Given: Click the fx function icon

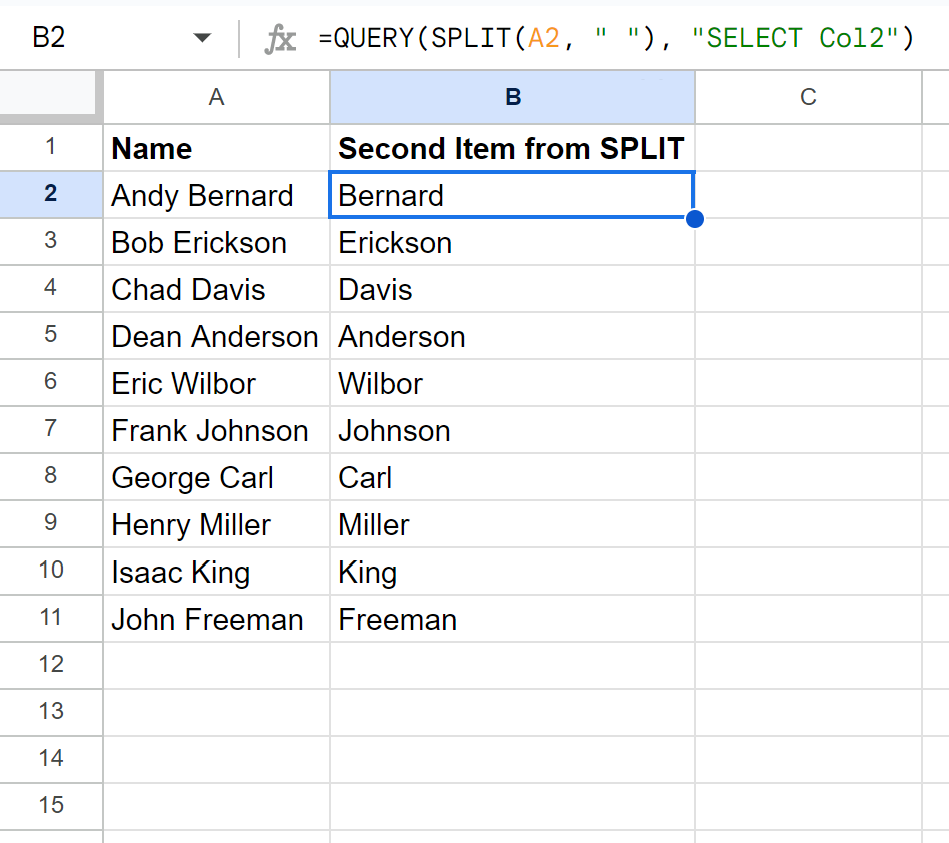Looking at the screenshot, I should point(280,39).
